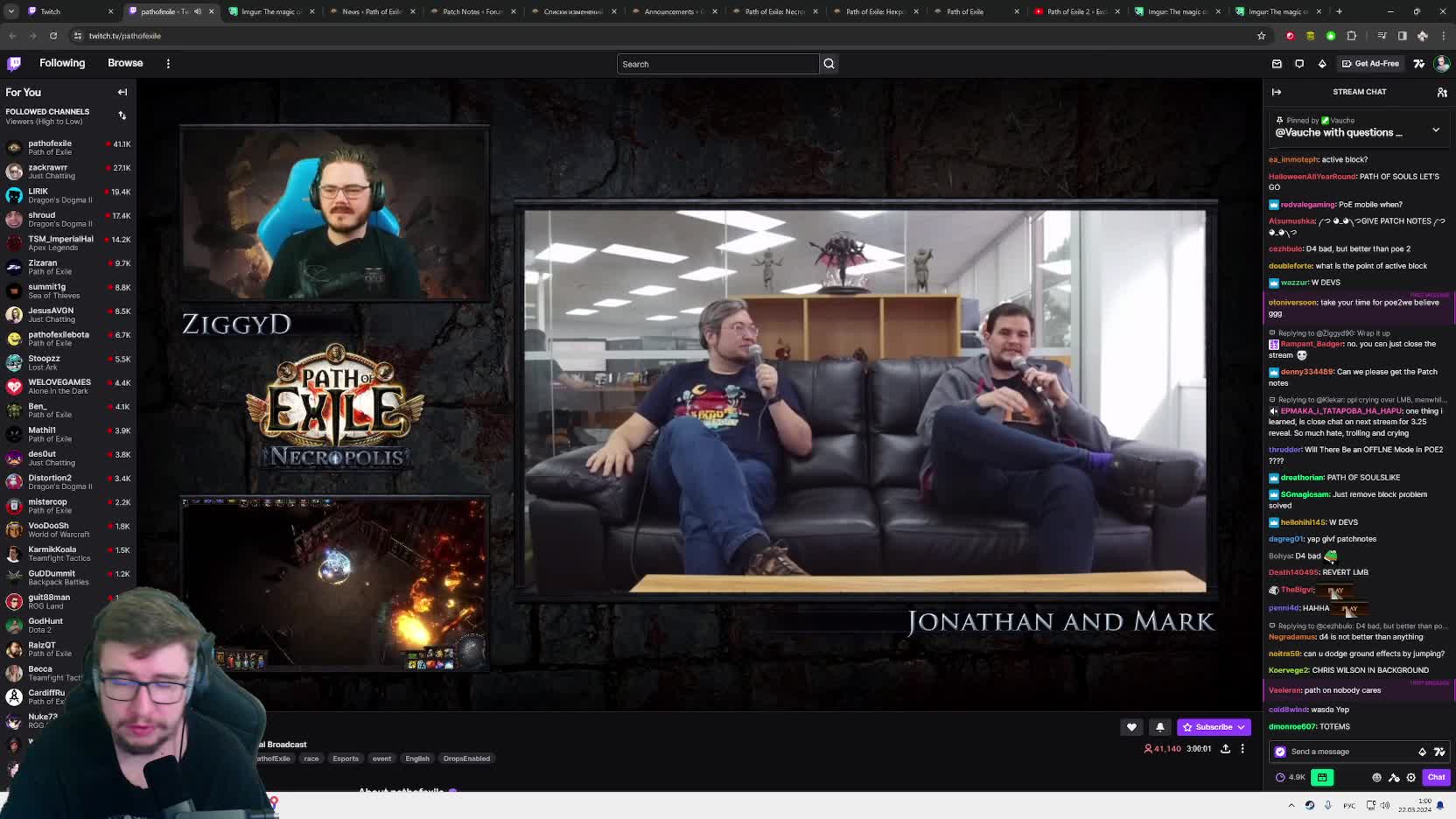Focus the Twitch search field
Screen dimensions: 1456x819
coord(717,64)
